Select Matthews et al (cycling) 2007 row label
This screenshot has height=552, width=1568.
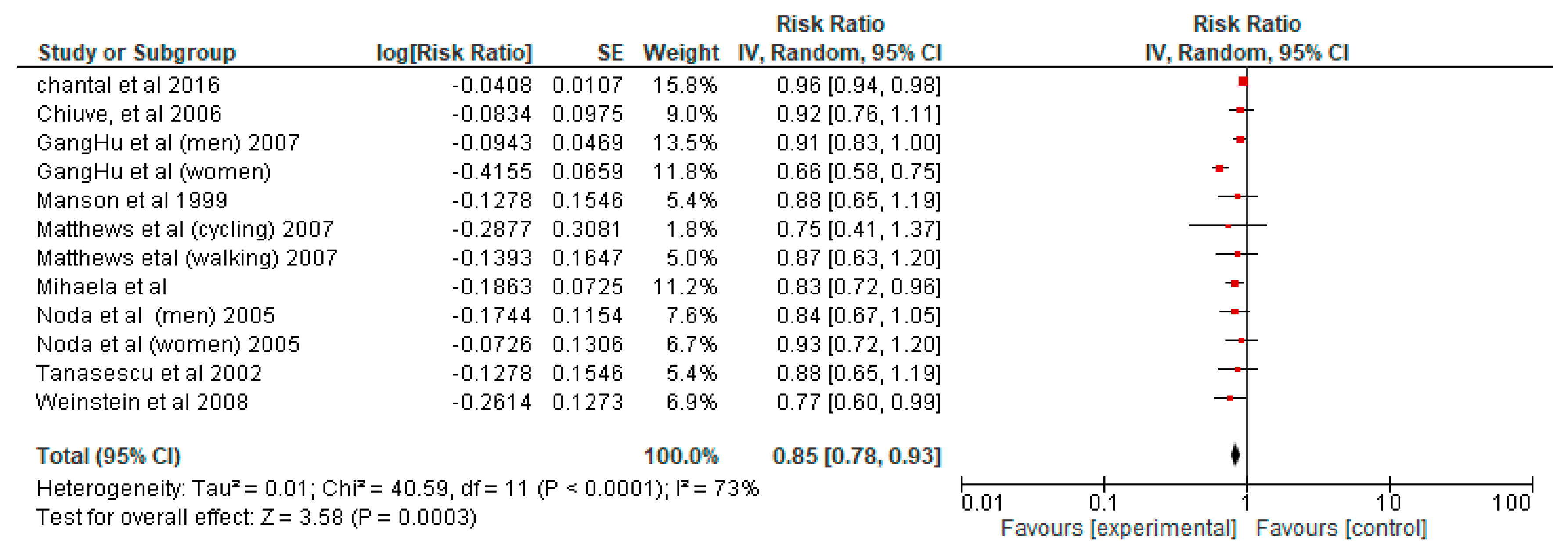185,229
